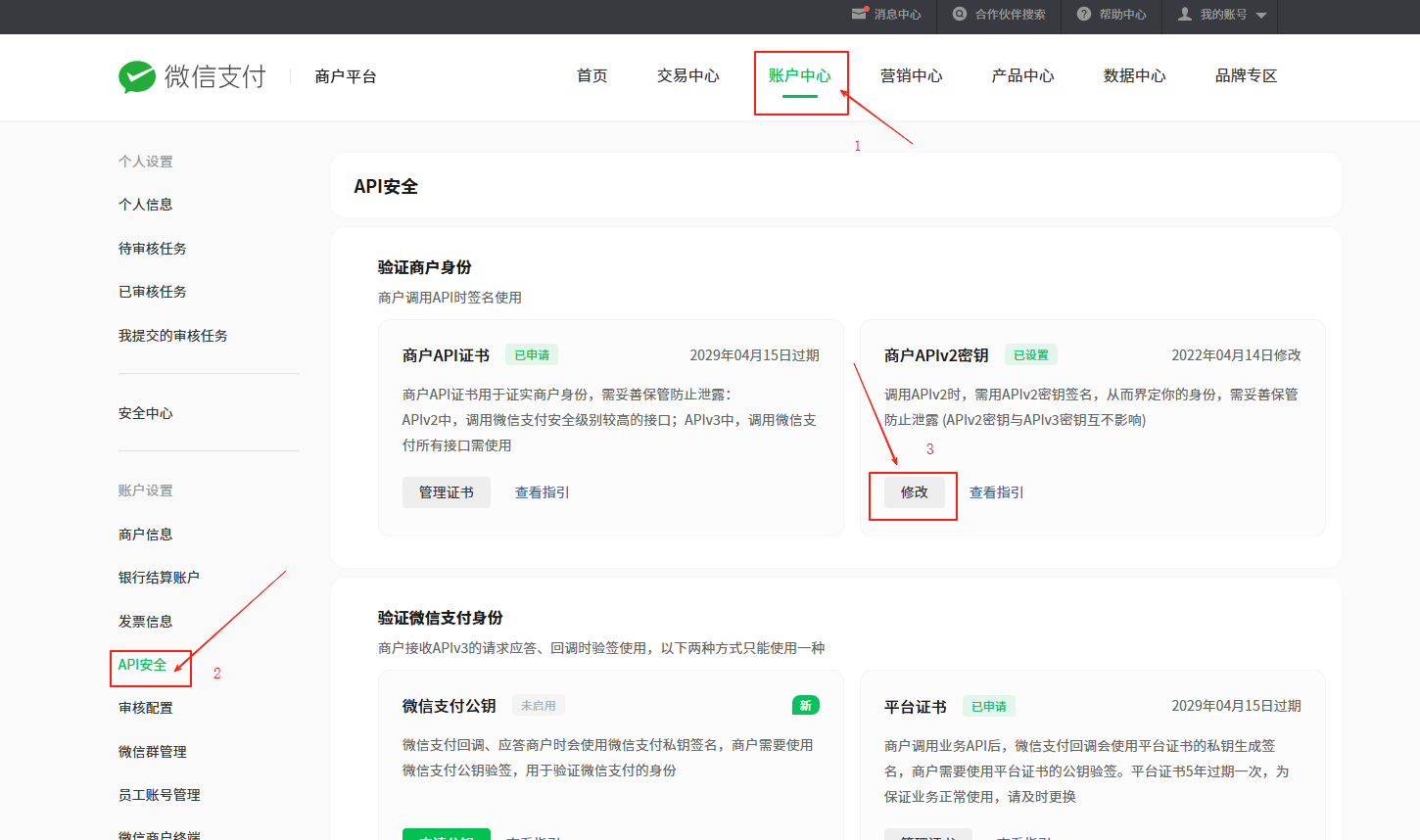Screen dimensions: 1420x840
Task: Click the help center question mark icon
Action: 1084,14
